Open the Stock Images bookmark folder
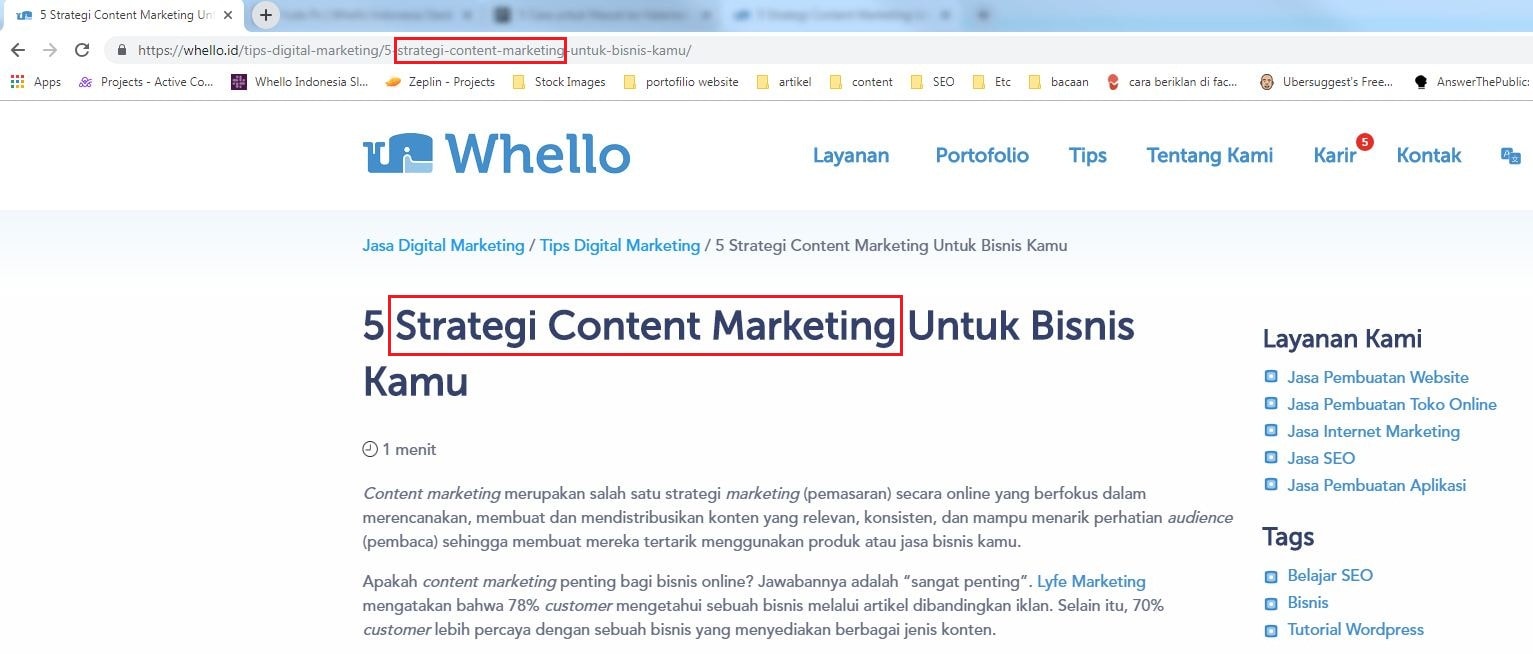This screenshot has width=1533, height=654. tap(559, 82)
